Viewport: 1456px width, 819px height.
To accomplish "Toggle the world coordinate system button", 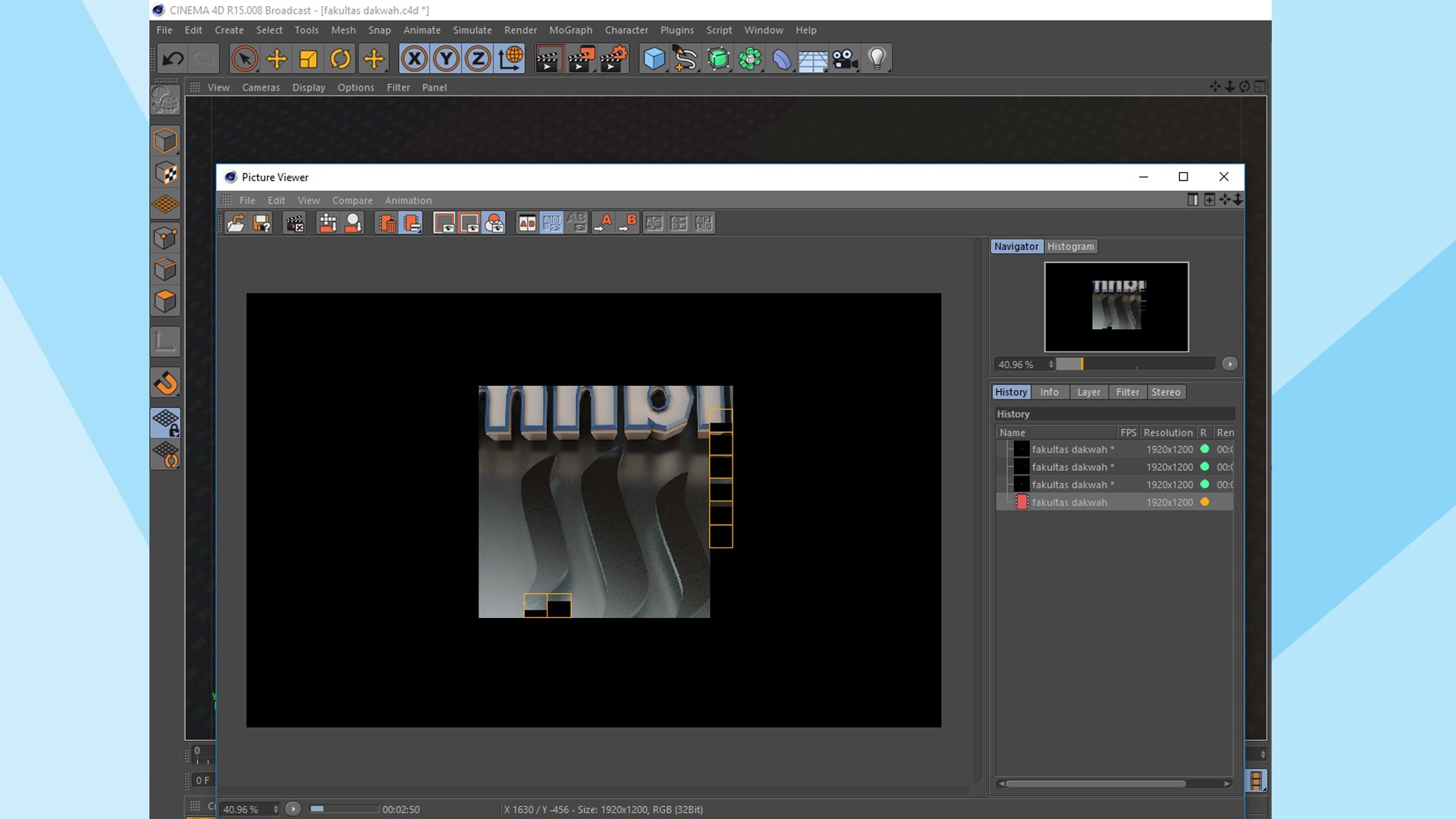I will tap(510, 58).
